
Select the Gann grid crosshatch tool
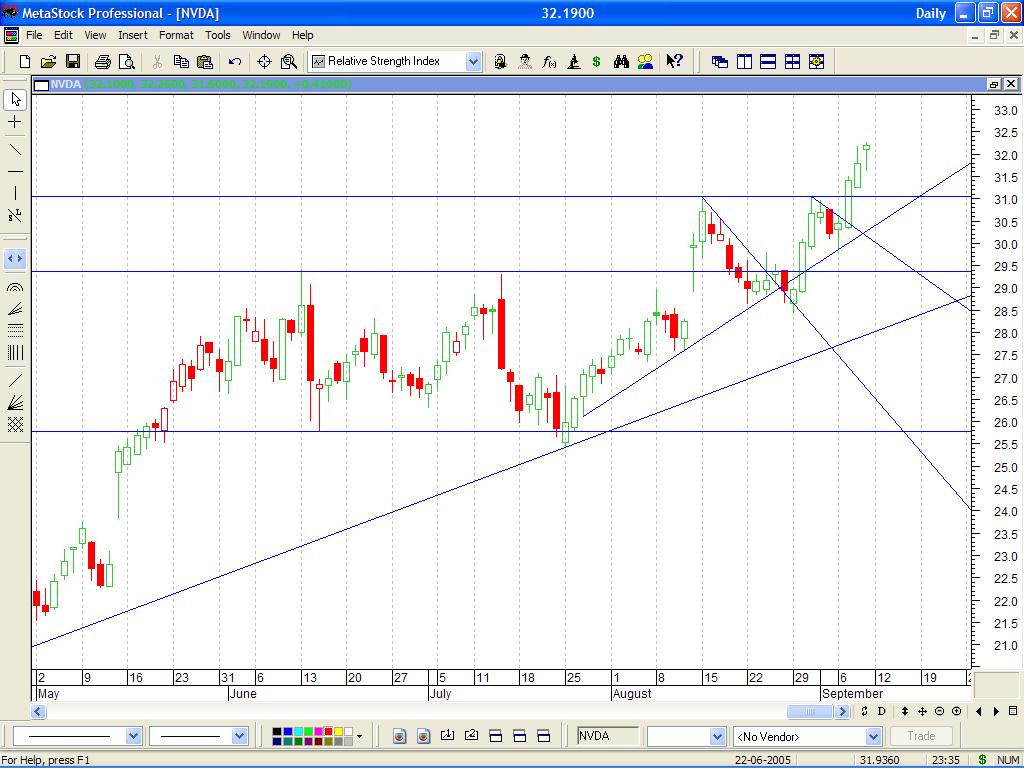point(16,424)
